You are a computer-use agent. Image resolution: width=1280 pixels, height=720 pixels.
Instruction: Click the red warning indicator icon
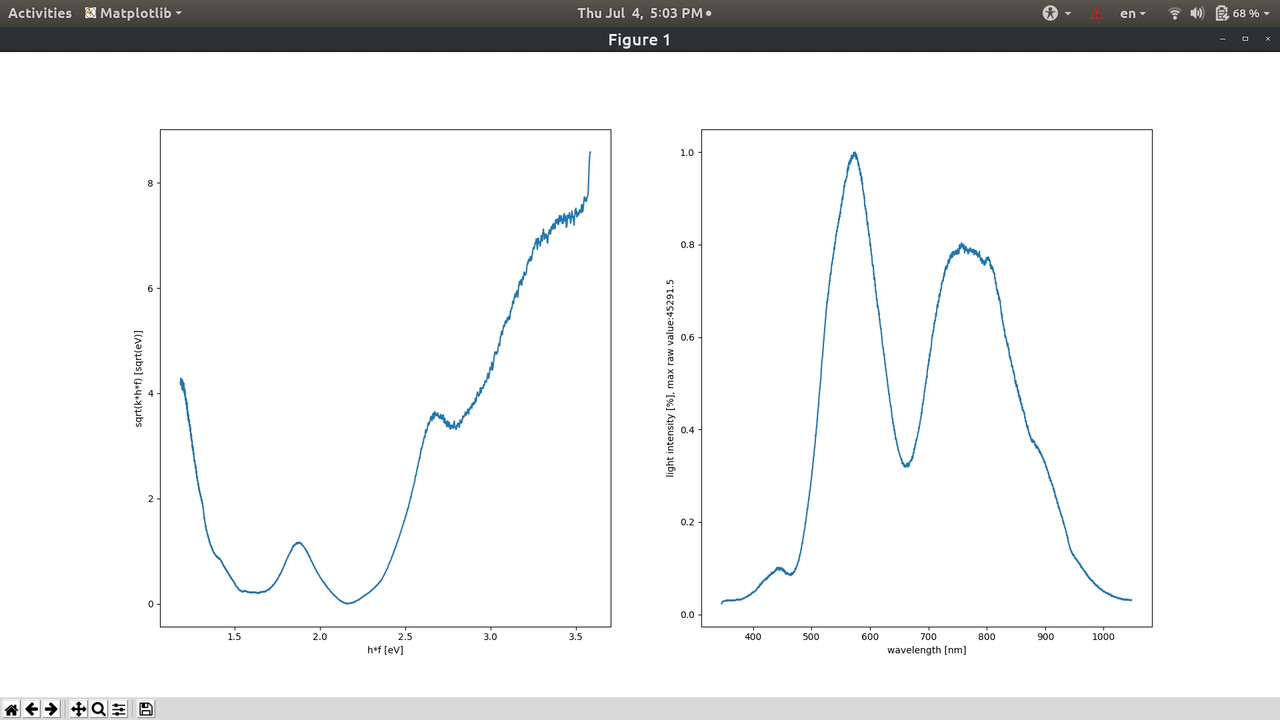[1097, 13]
